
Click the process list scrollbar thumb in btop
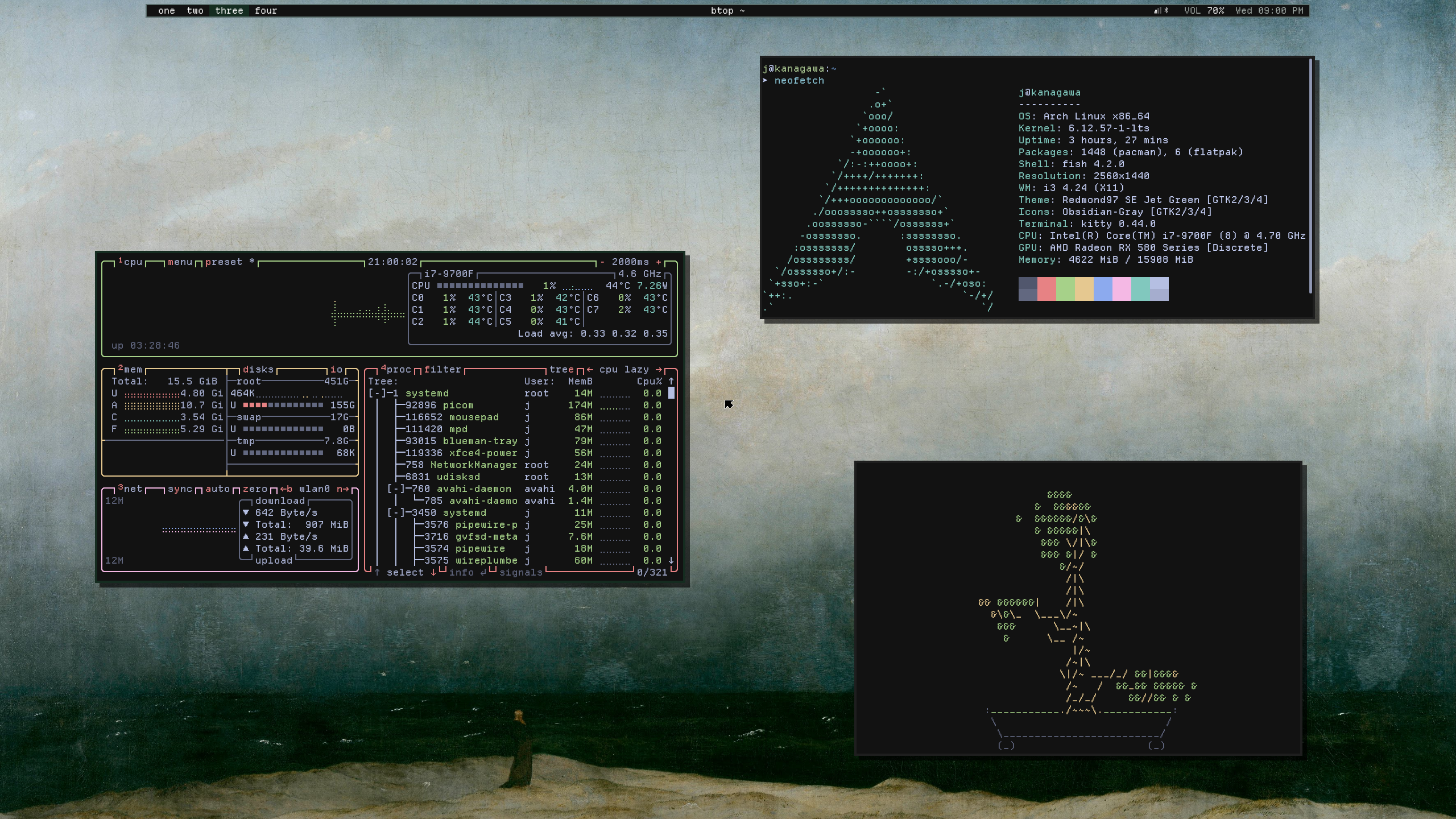(x=671, y=393)
